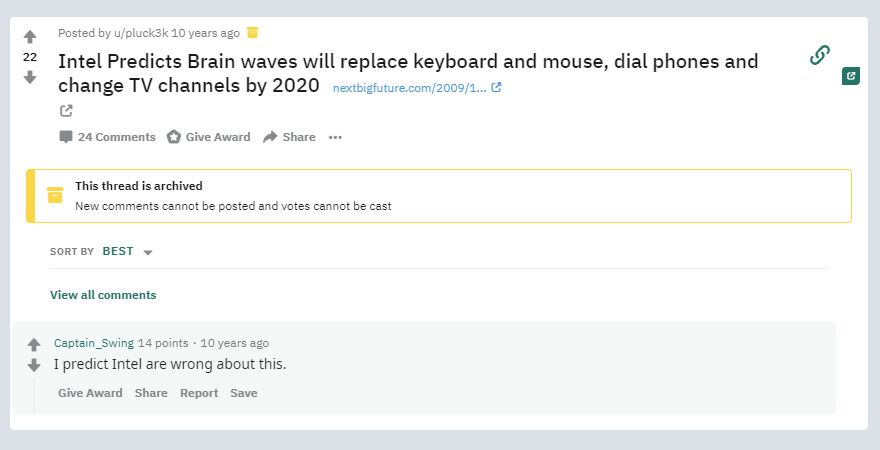Give Award to the post
The image size is (880, 450).
pos(208,137)
